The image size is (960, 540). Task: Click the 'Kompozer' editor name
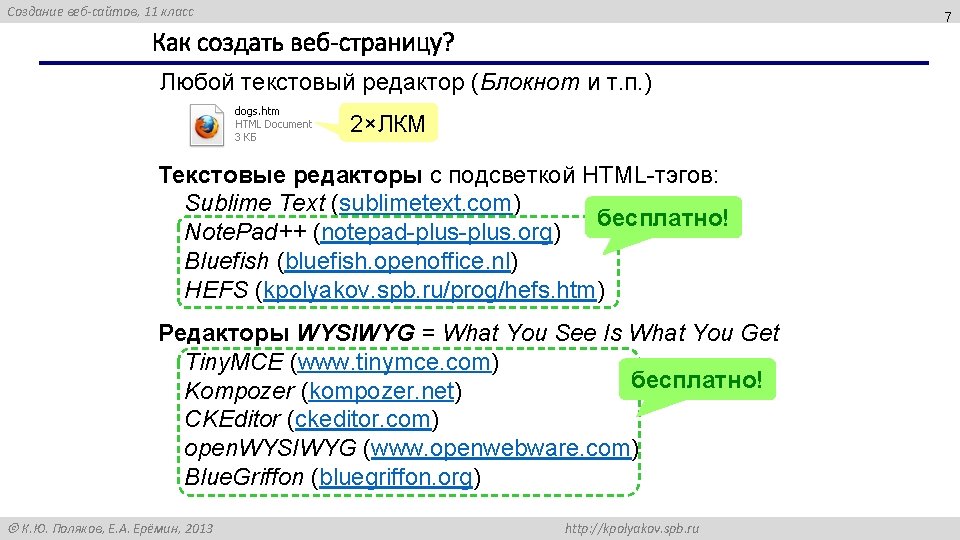pyautogui.click(x=239, y=391)
